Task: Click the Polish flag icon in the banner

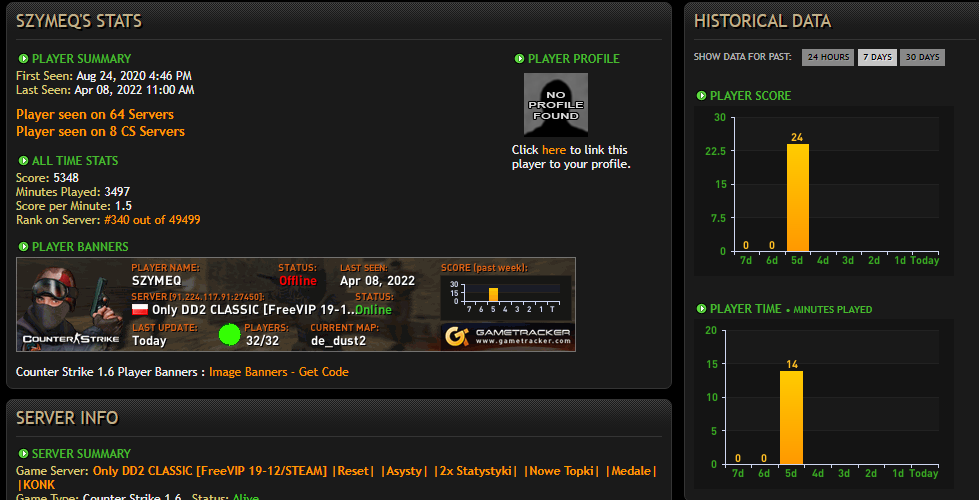Action: click(x=140, y=309)
